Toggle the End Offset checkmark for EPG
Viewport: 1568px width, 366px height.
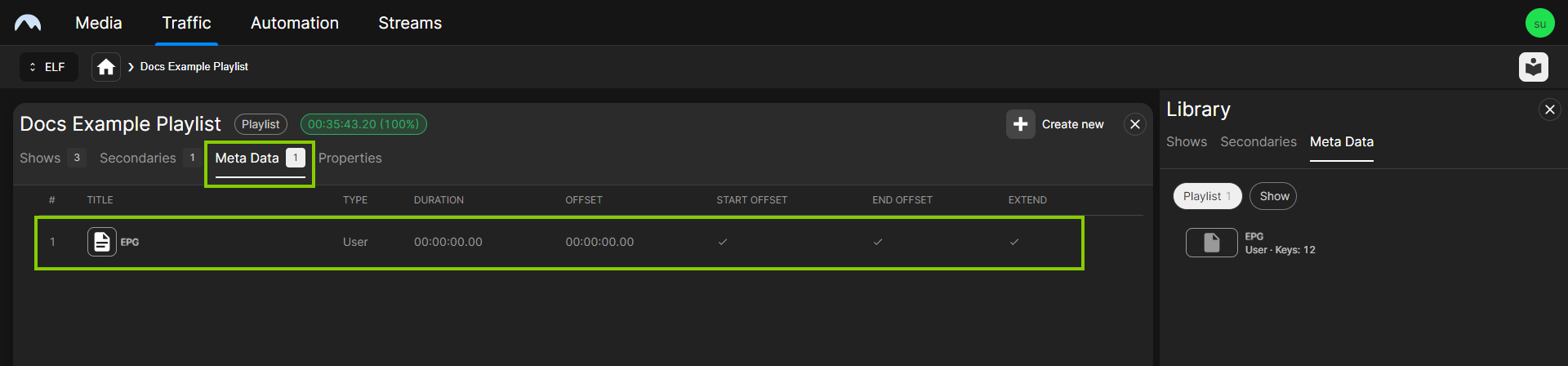[x=878, y=242]
